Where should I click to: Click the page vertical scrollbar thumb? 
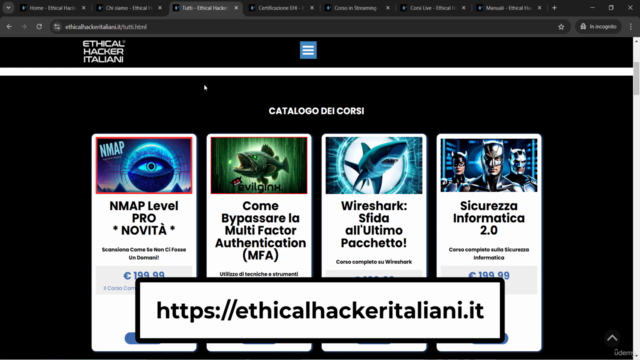[x=636, y=79]
